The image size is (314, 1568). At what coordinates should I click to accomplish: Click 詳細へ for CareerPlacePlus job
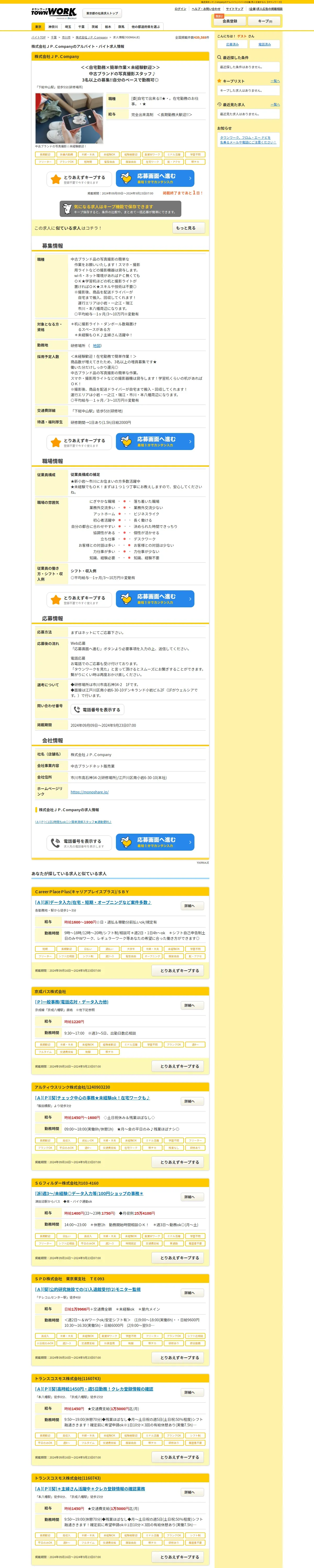click(x=192, y=906)
